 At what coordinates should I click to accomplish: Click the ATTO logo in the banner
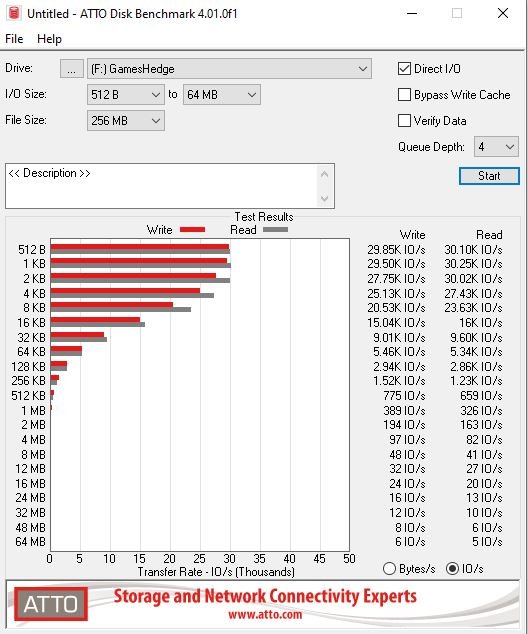51,604
